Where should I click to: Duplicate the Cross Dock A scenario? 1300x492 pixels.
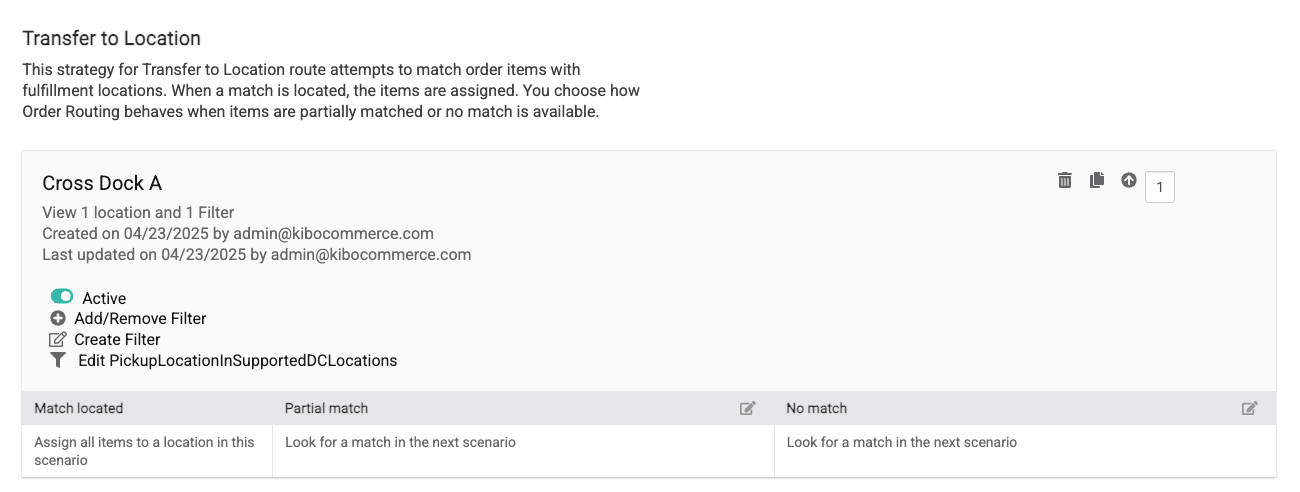click(x=1097, y=180)
